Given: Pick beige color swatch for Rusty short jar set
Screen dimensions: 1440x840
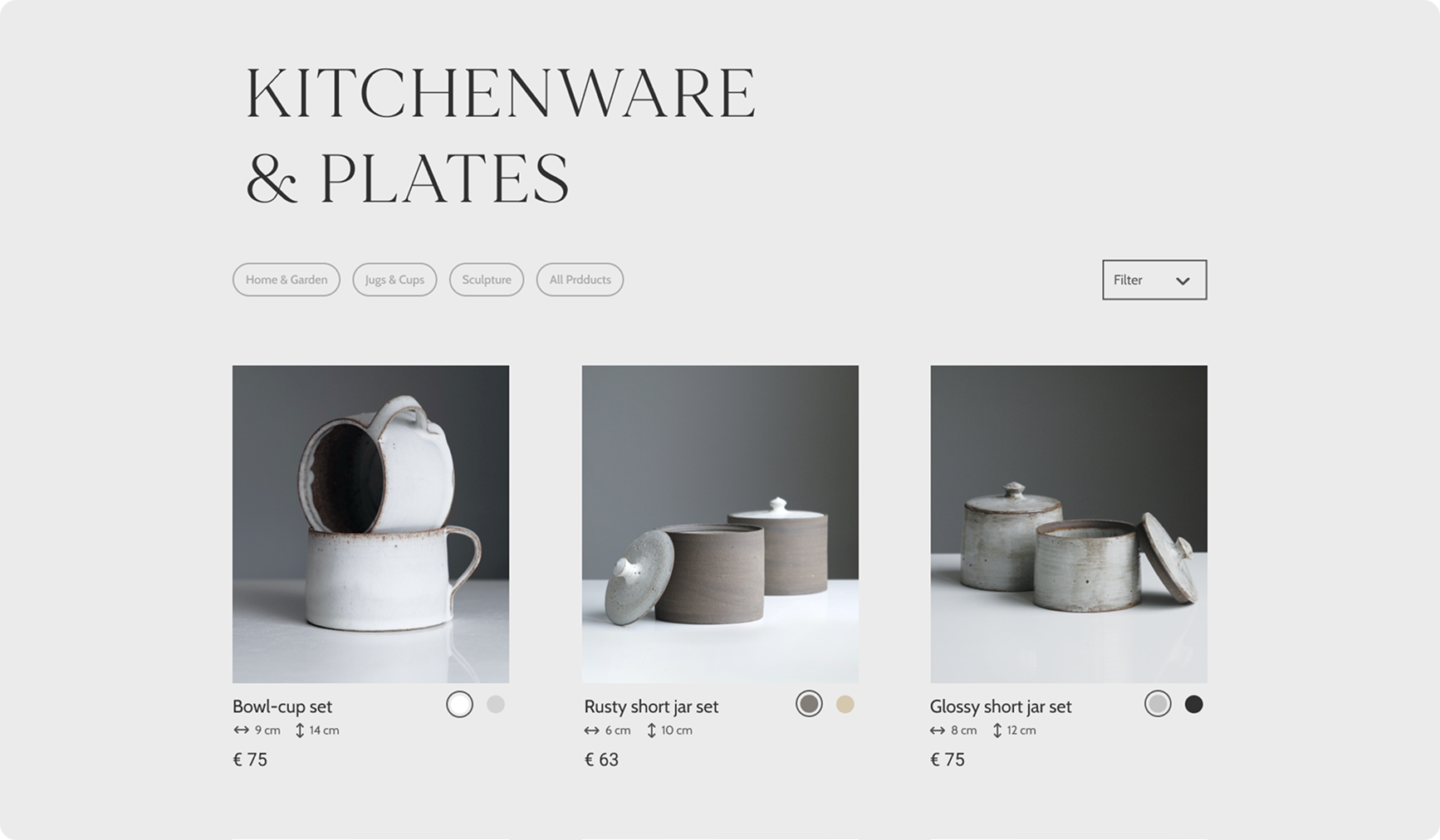Looking at the screenshot, I should tap(845, 704).
